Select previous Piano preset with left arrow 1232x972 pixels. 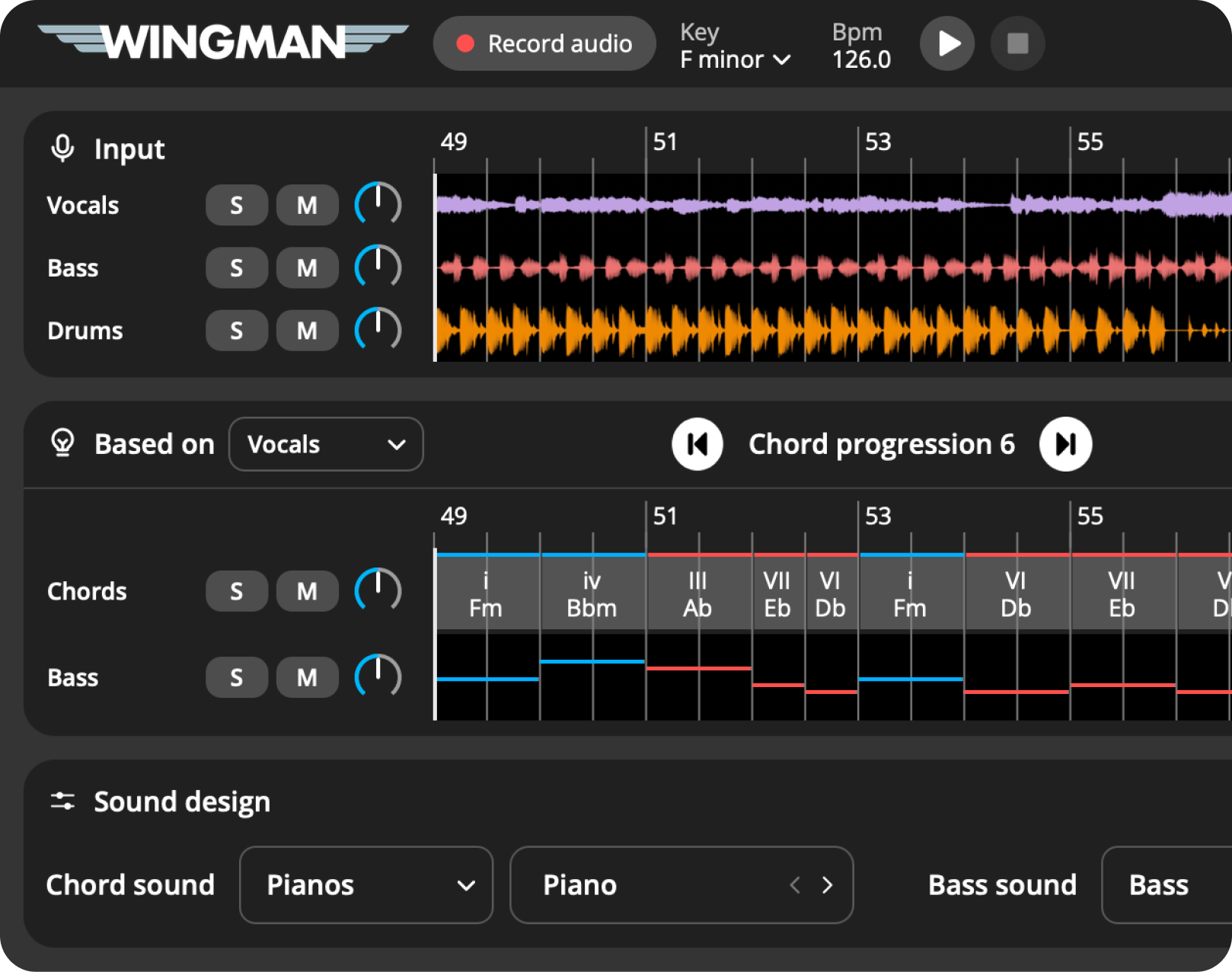(x=795, y=885)
